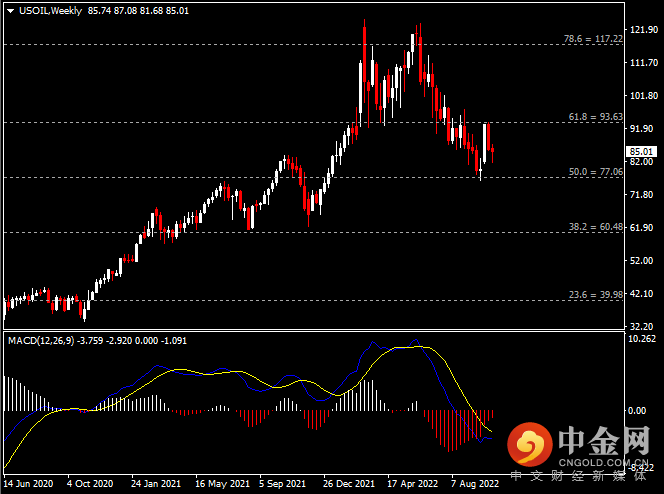
Task: Select the 78.6 = 117.22 Fibonacci label
Action: click(594, 38)
